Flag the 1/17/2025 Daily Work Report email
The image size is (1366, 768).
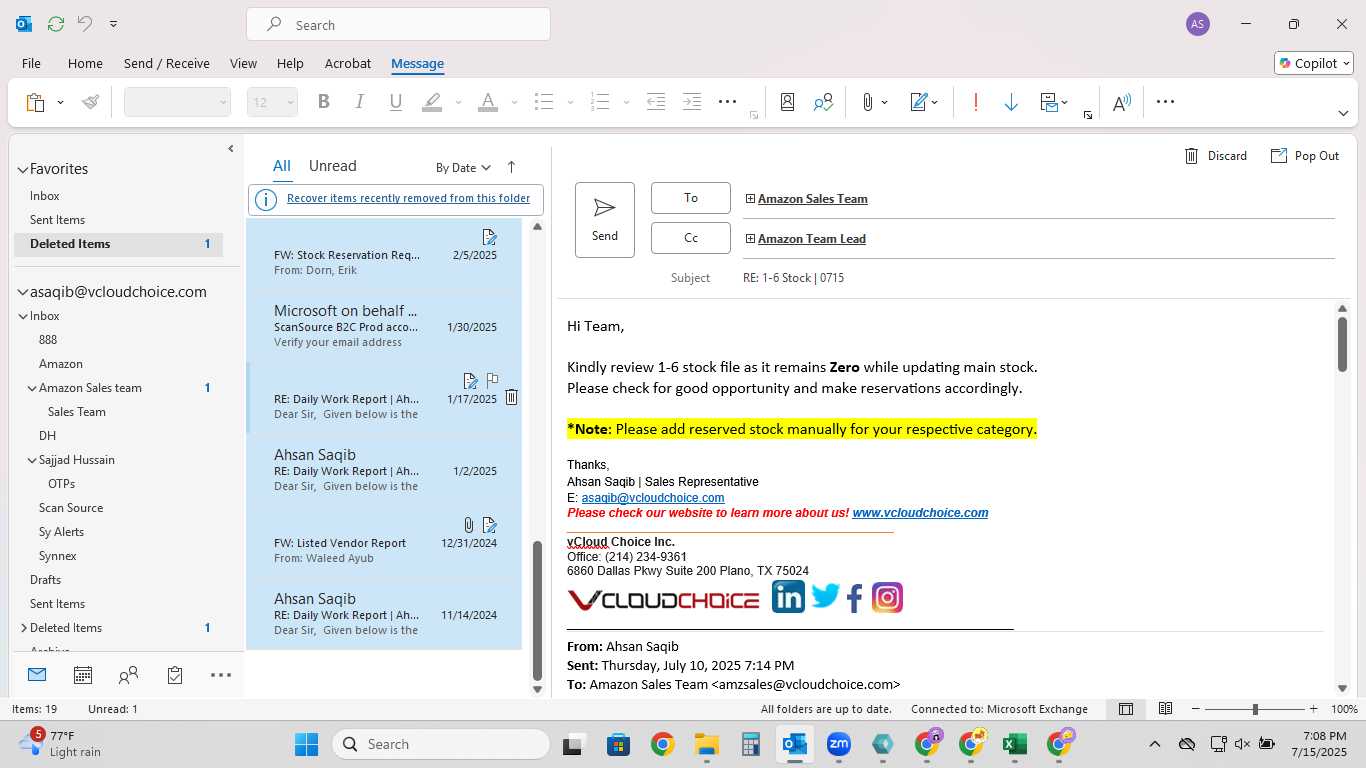click(x=492, y=380)
